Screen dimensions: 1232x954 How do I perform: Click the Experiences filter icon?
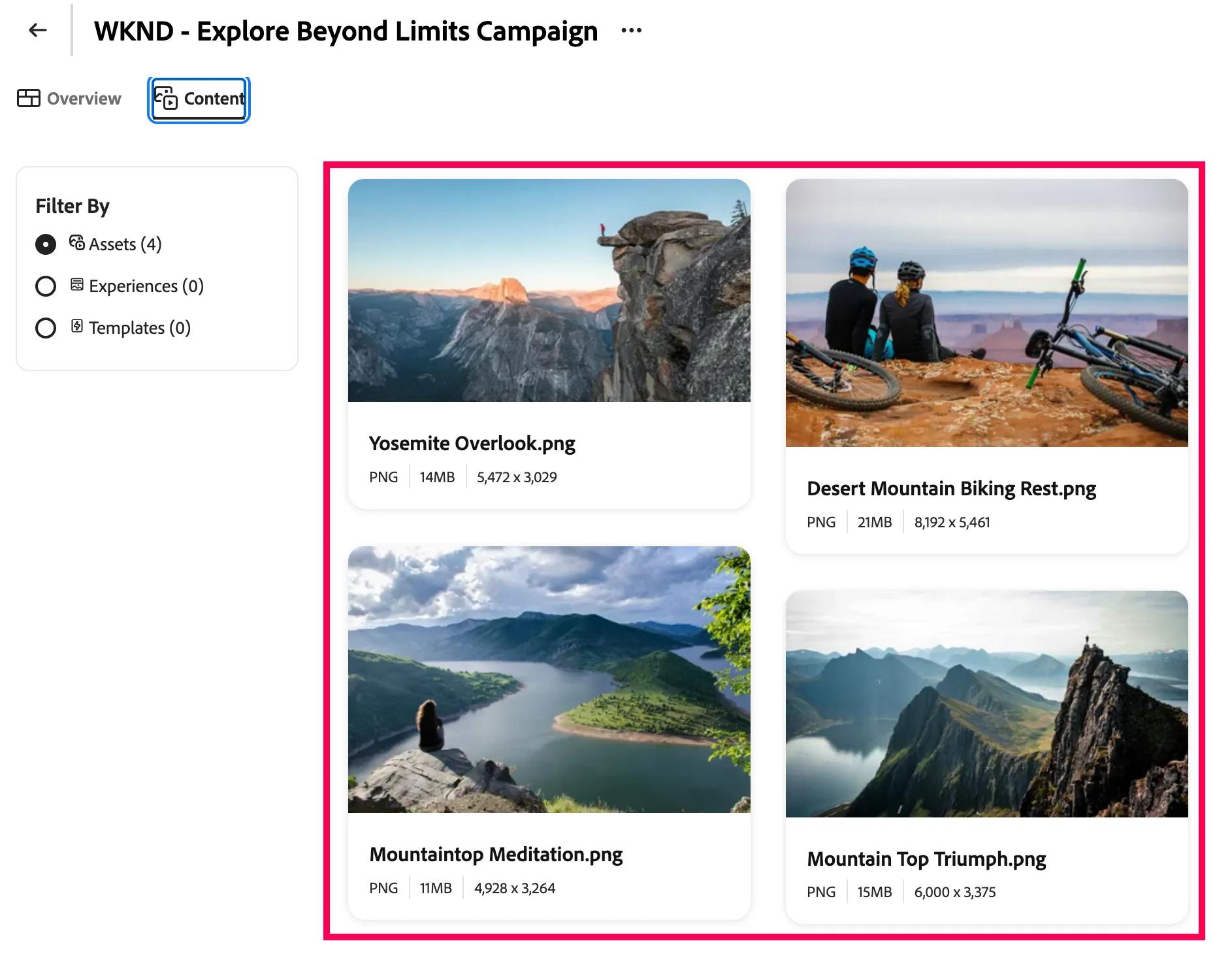[77, 285]
